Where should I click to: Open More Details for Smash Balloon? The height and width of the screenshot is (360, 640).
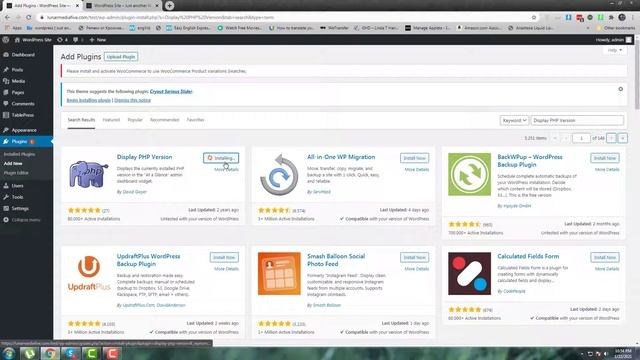point(417,269)
